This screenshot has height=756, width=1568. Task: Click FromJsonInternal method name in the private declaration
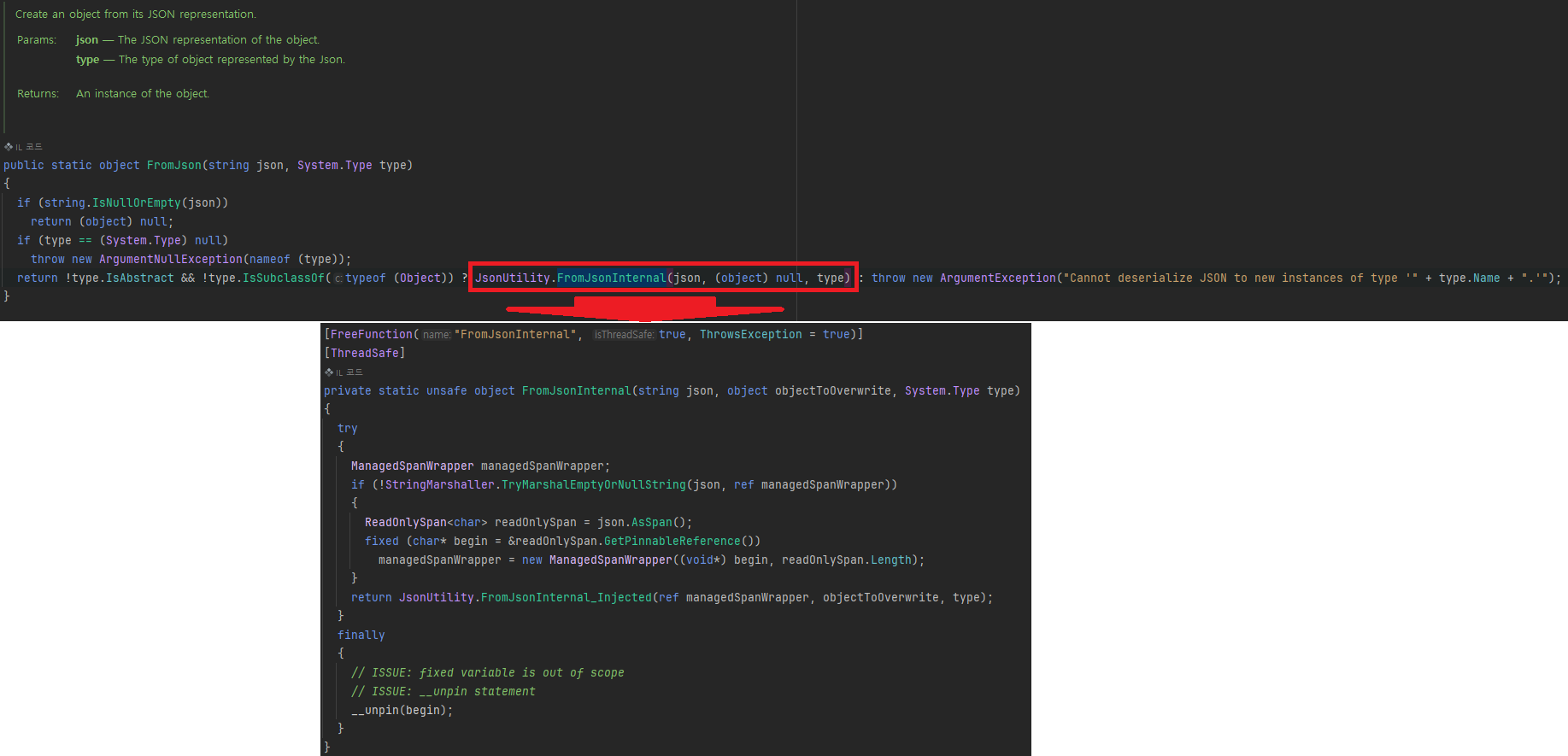click(577, 390)
